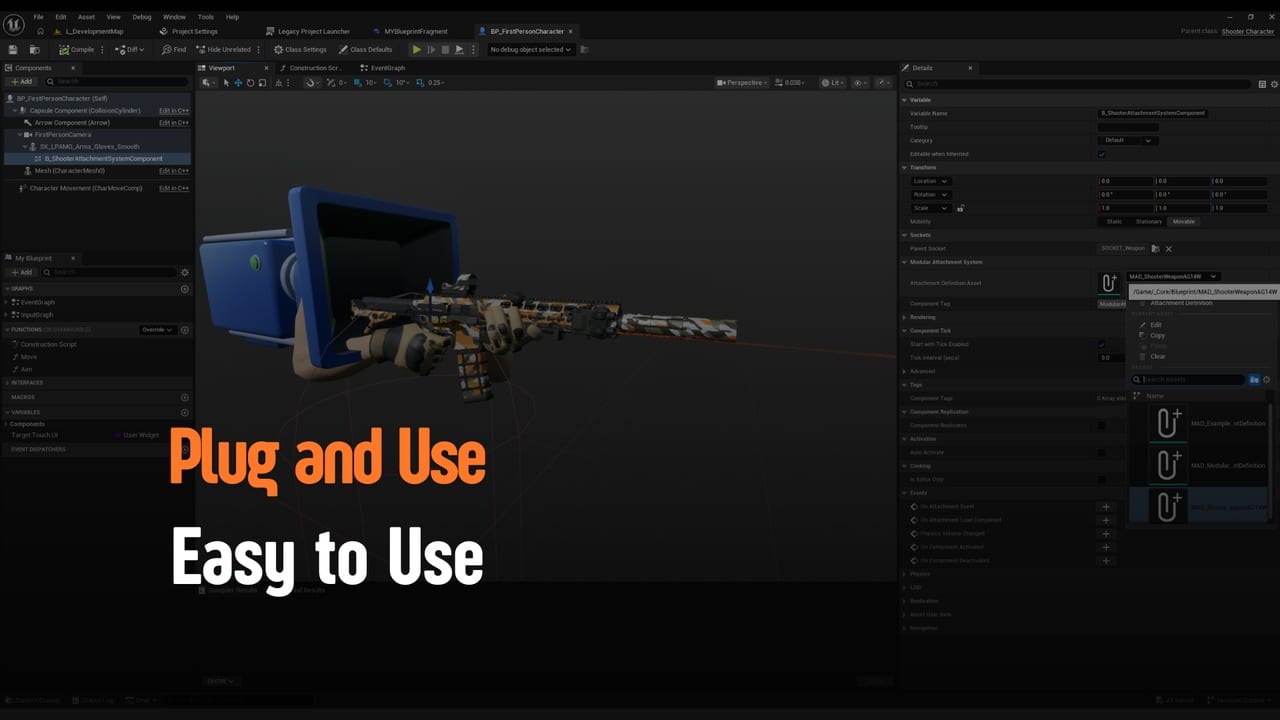The height and width of the screenshot is (720, 1280).
Task: Open the Category Default dropdown
Action: coord(1128,140)
